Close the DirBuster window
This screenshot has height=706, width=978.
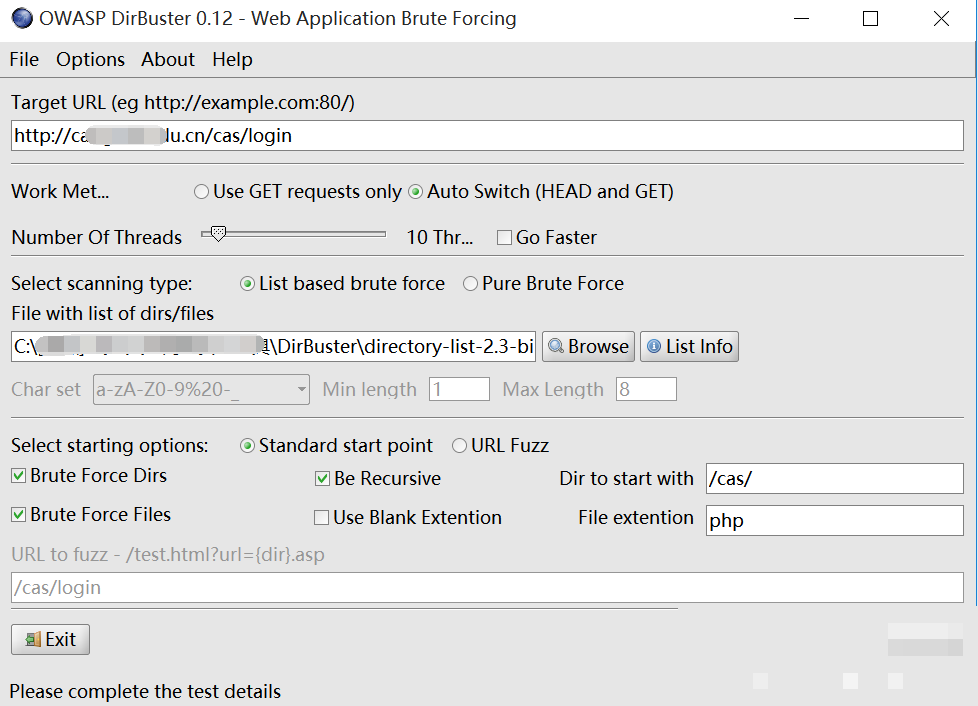pyautogui.click(x=941, y=19)
